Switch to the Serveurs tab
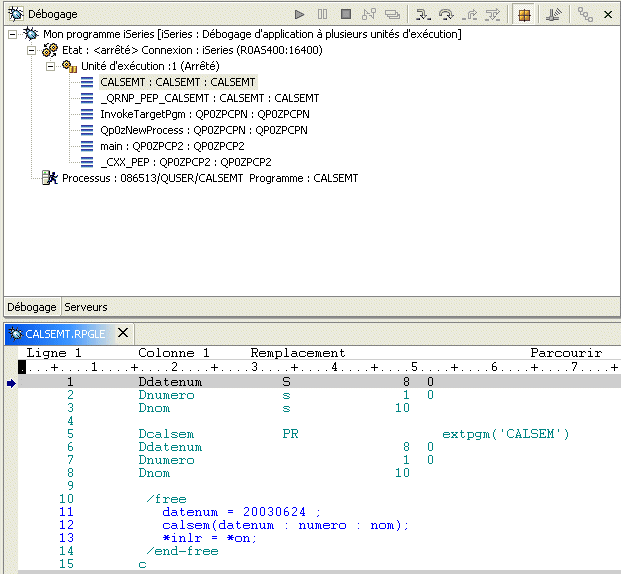 [86, 307]
